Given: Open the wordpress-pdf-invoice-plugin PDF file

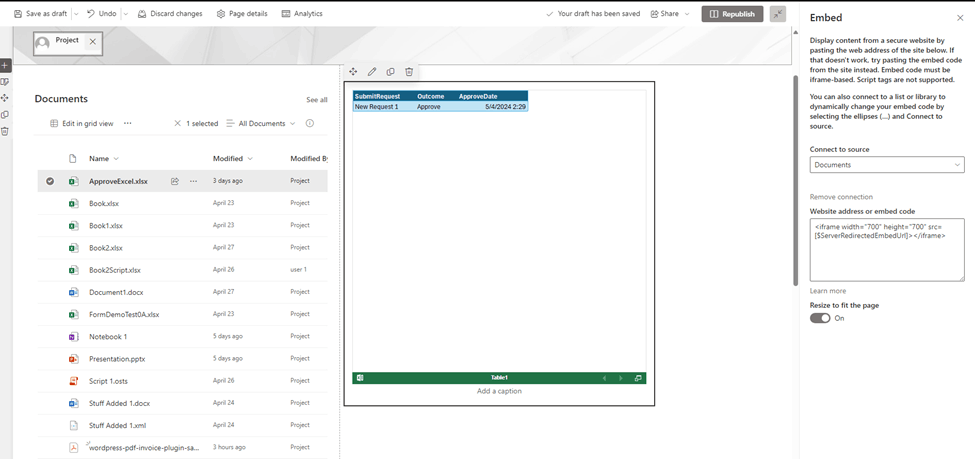Looking at the screenshot, I should click(x=144, y=447).
